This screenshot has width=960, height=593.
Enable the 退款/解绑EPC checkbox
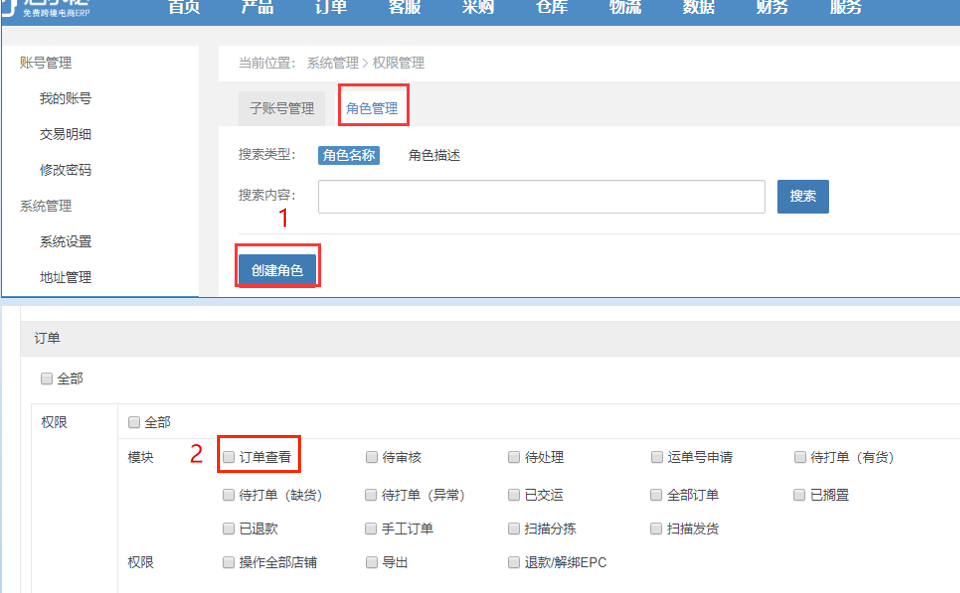tap(514, 562)
